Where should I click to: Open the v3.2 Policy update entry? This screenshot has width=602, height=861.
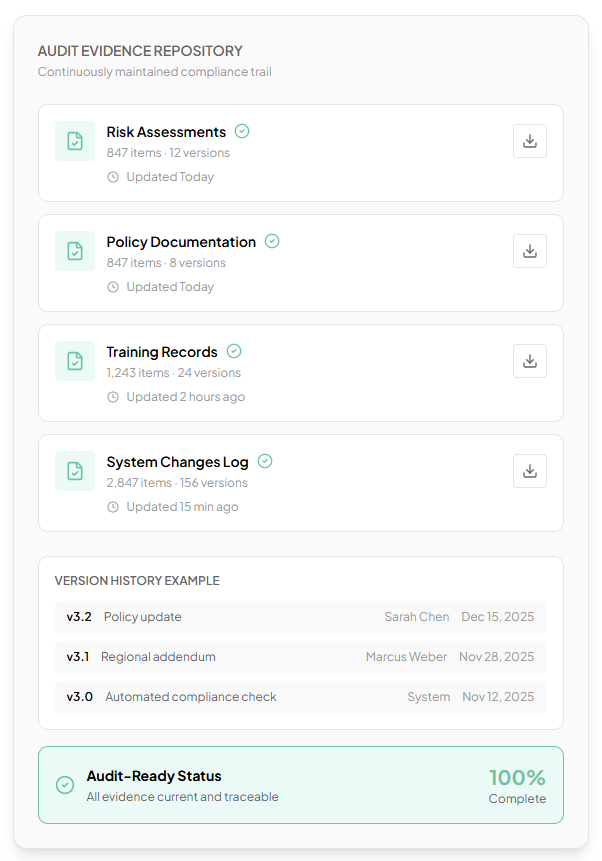click(x=300, y=617)
